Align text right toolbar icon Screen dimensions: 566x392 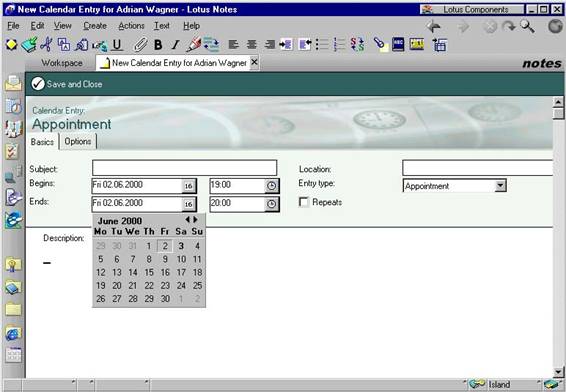coord(269,45)
